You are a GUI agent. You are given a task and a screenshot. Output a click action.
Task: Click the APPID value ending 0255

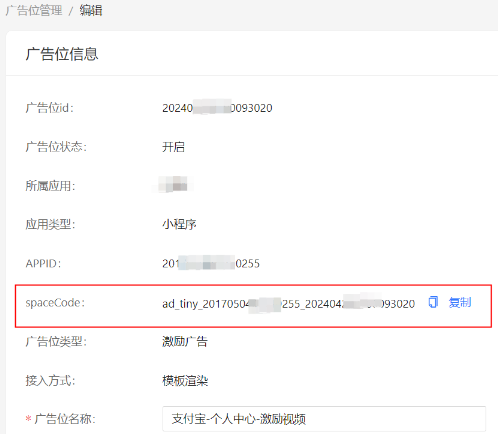[x=211, y=263]
